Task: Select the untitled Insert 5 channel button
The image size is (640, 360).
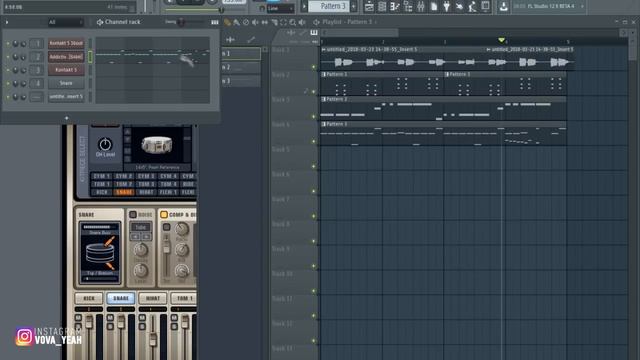Action: [x=66, y=97]
